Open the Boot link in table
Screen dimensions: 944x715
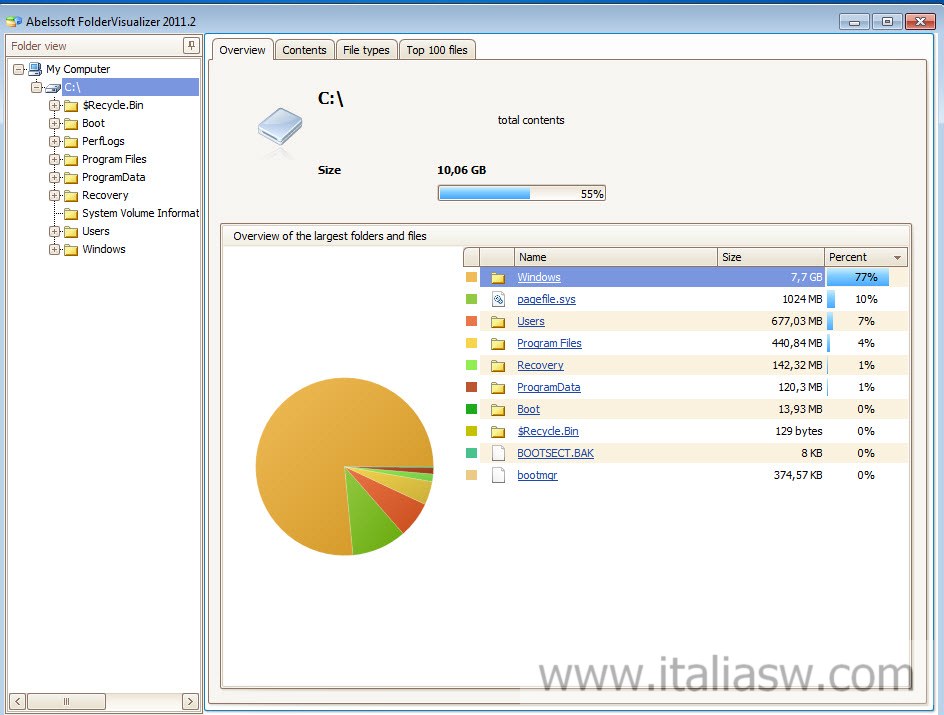tap(528, 409)
